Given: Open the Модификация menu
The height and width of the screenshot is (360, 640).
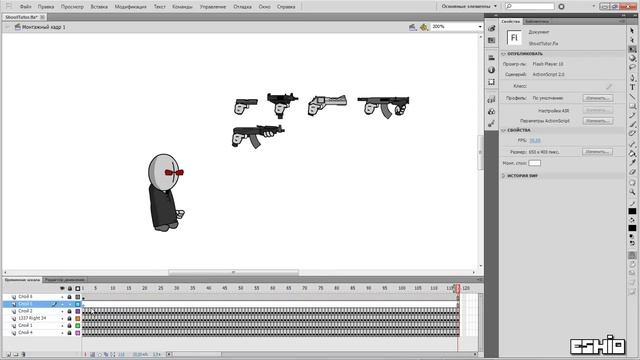Looking at the screenshot, I should (130, 7).
